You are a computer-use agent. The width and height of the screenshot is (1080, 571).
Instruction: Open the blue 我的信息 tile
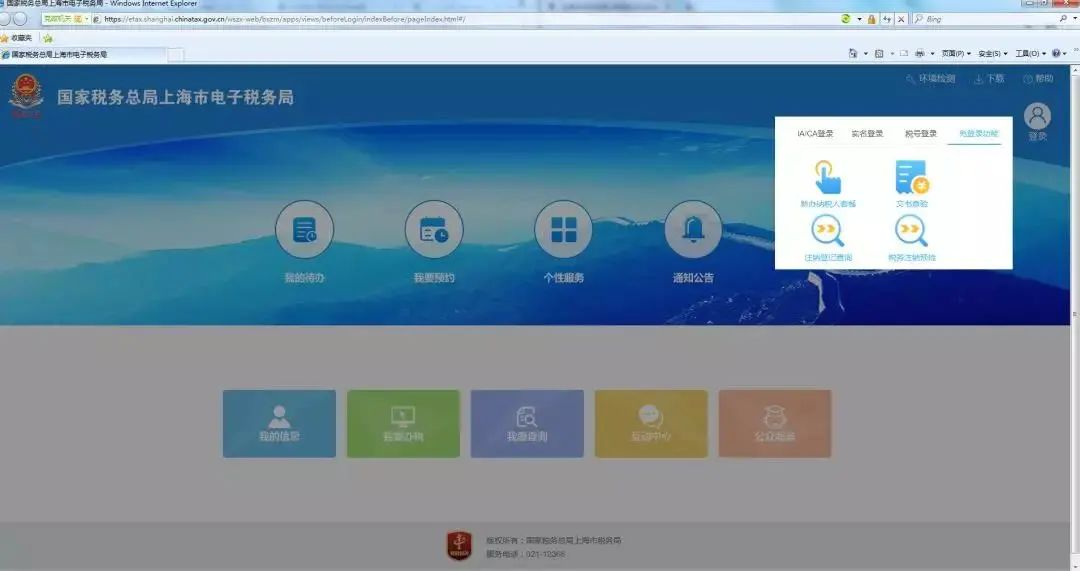coord(280,424)
